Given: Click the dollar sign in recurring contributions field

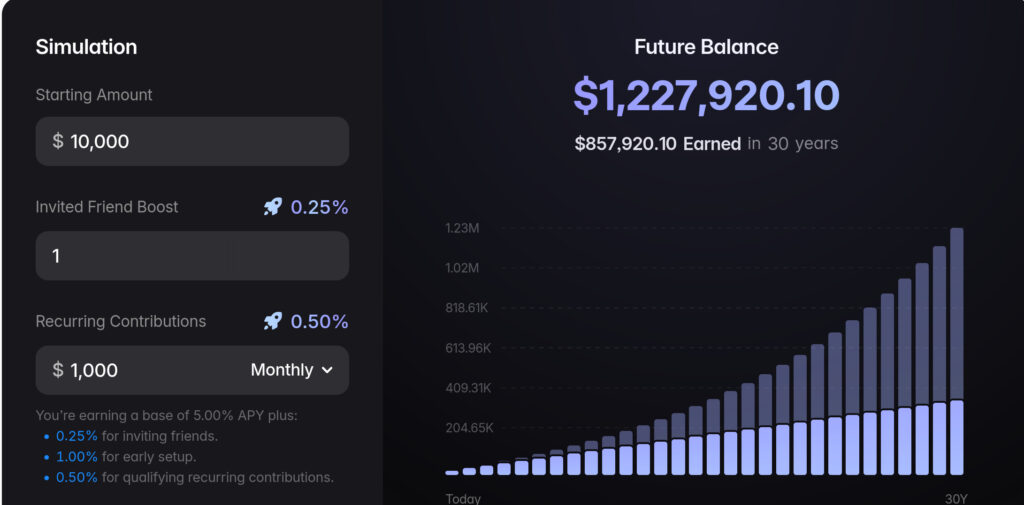Looking at the screenshot, I should [x=58, y=370].
